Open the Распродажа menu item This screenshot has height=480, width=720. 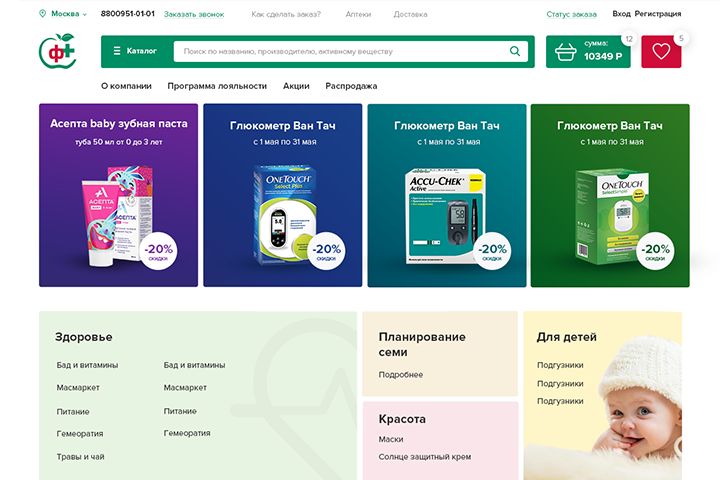(351, 86)
